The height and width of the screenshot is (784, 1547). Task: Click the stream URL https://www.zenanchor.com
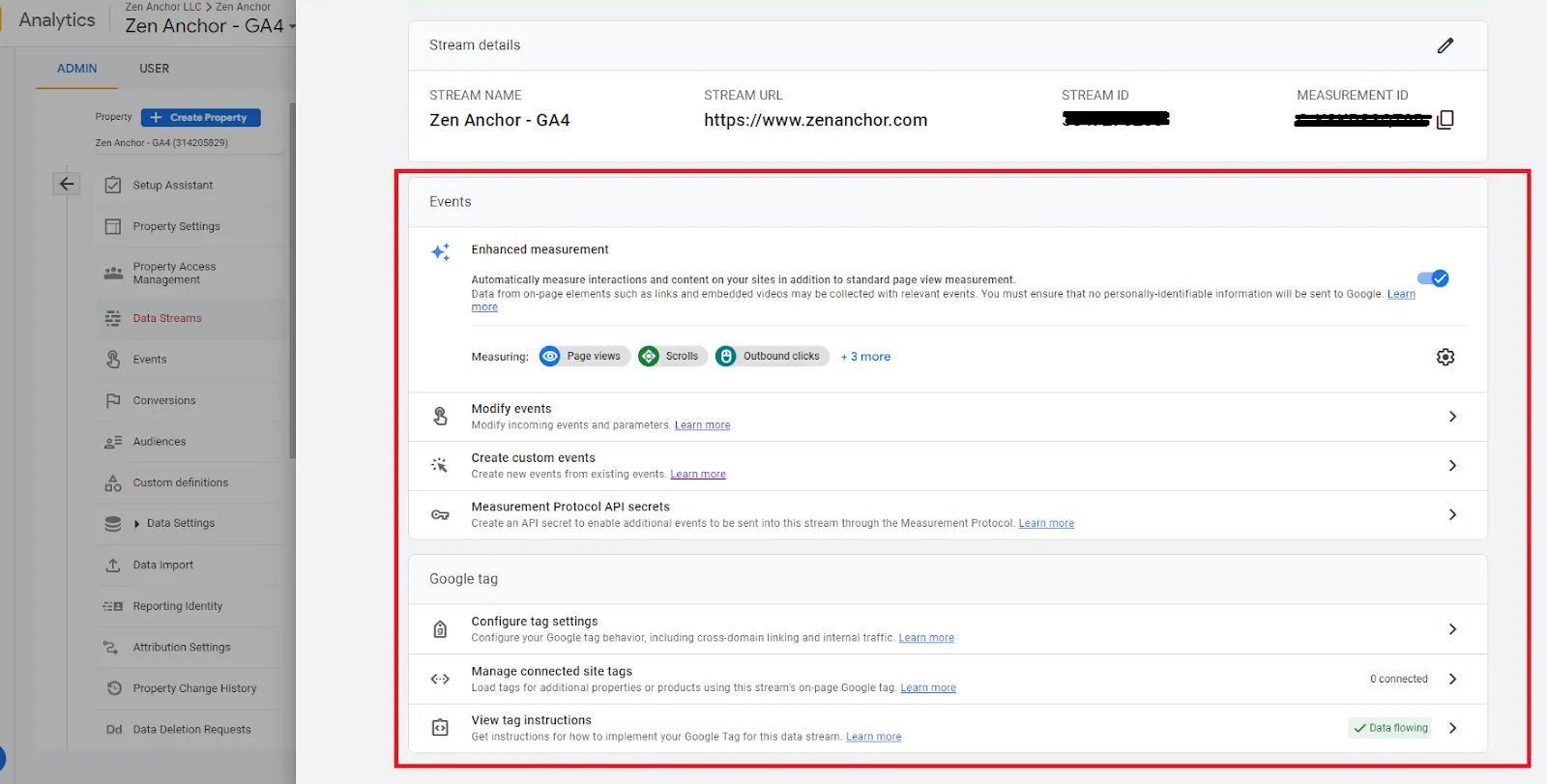(x=816, y=120)
